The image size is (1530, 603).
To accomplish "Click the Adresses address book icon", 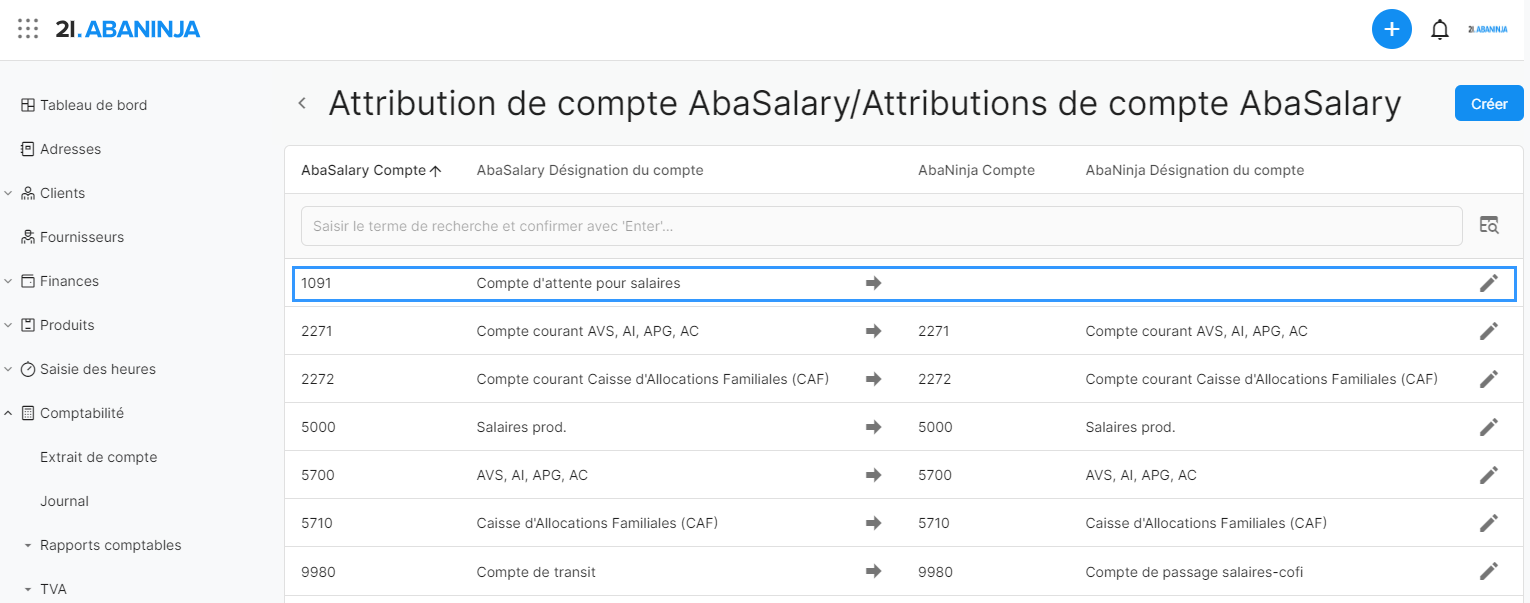I will 28,149.
